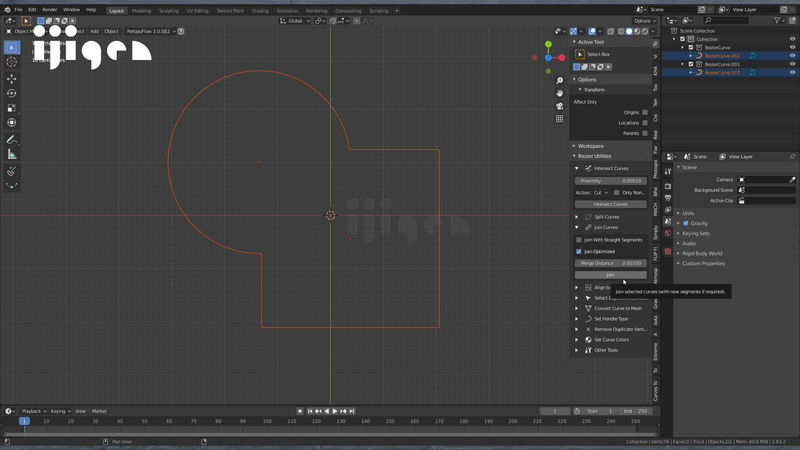Expand the Split Curves section

pos(577,217)
